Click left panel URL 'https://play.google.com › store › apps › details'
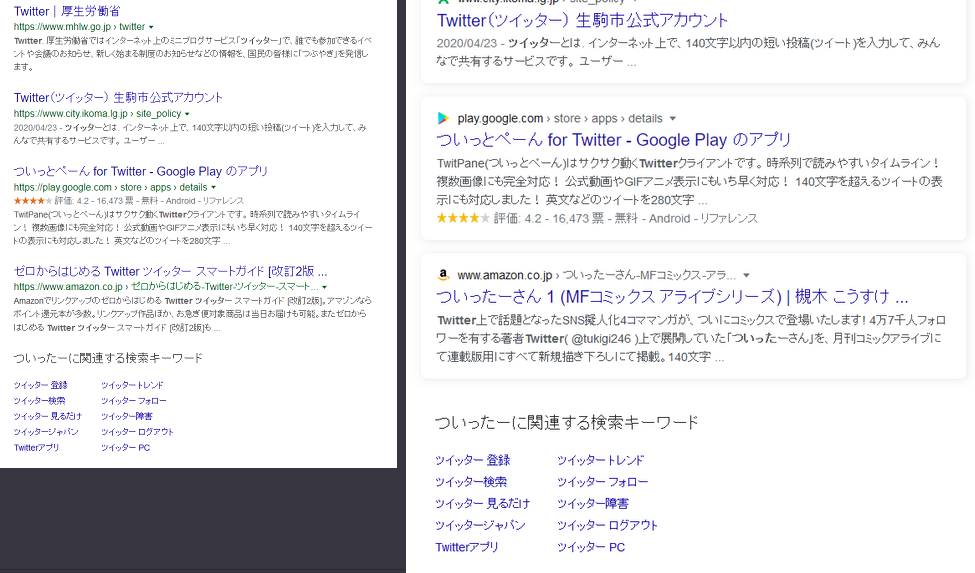The height and width of the screenshot is (573, 975). click(x=110, y=188)
